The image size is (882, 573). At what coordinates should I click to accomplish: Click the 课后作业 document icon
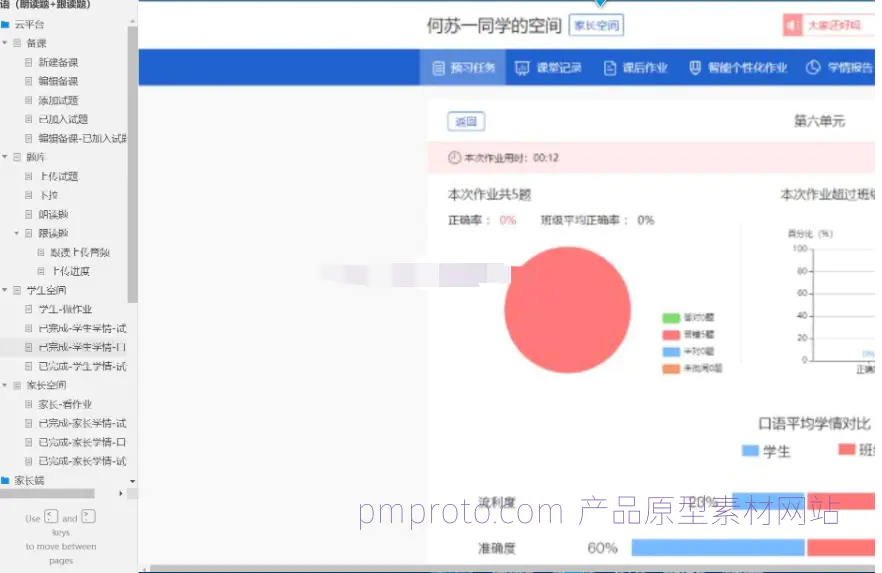(610, 68)
